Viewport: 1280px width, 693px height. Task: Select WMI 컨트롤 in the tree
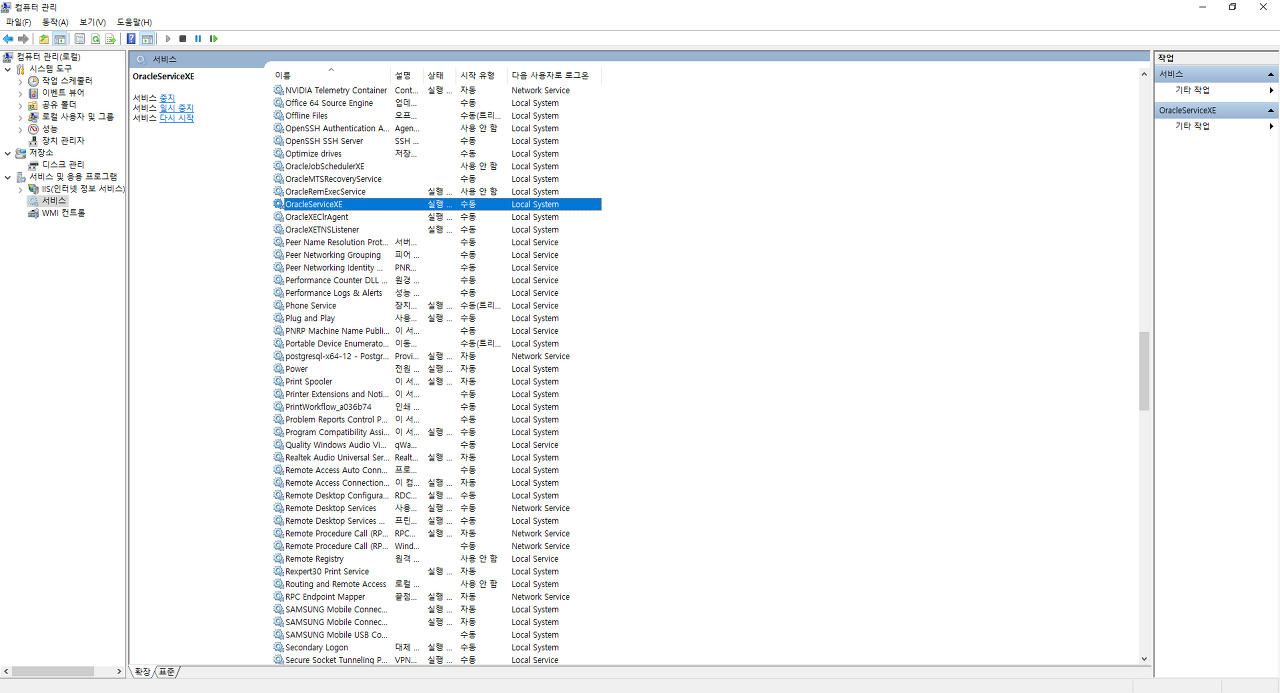pyautogui.click(x=63, y=213)
